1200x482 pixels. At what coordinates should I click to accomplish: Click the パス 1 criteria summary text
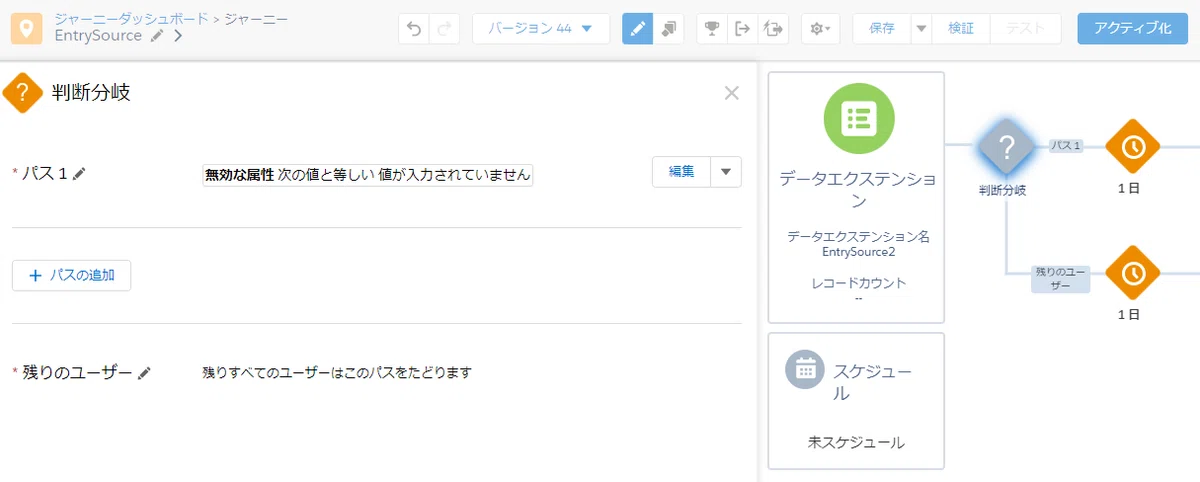pos(367,175)
